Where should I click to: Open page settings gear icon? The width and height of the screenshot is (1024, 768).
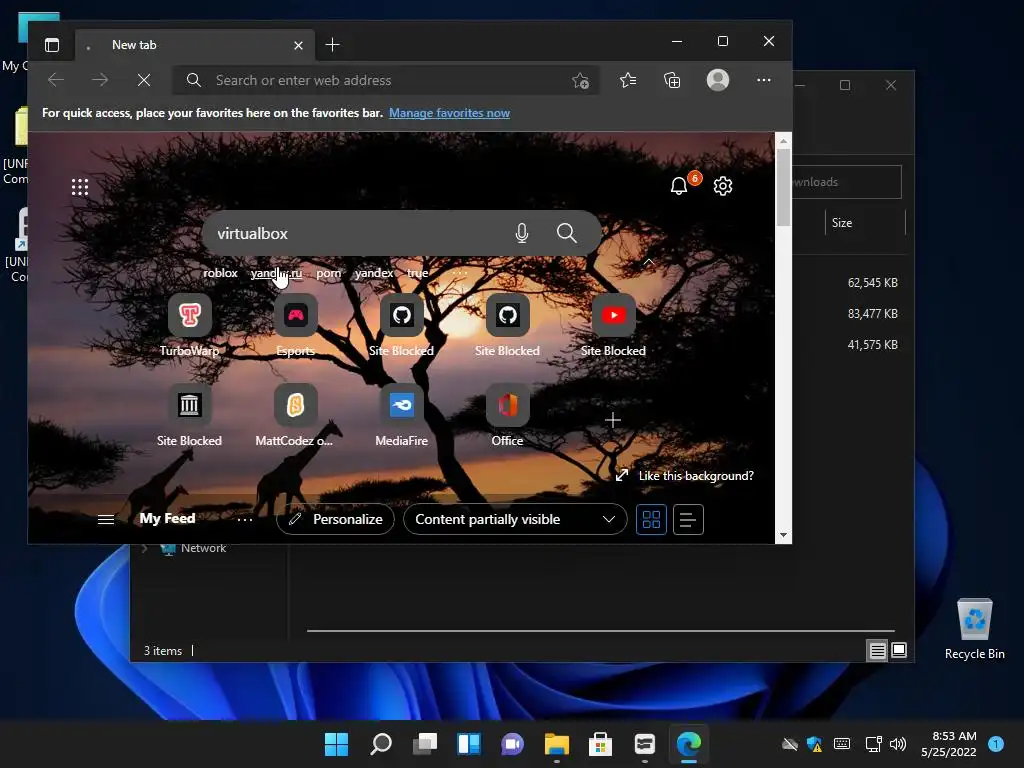coord(723,186)
